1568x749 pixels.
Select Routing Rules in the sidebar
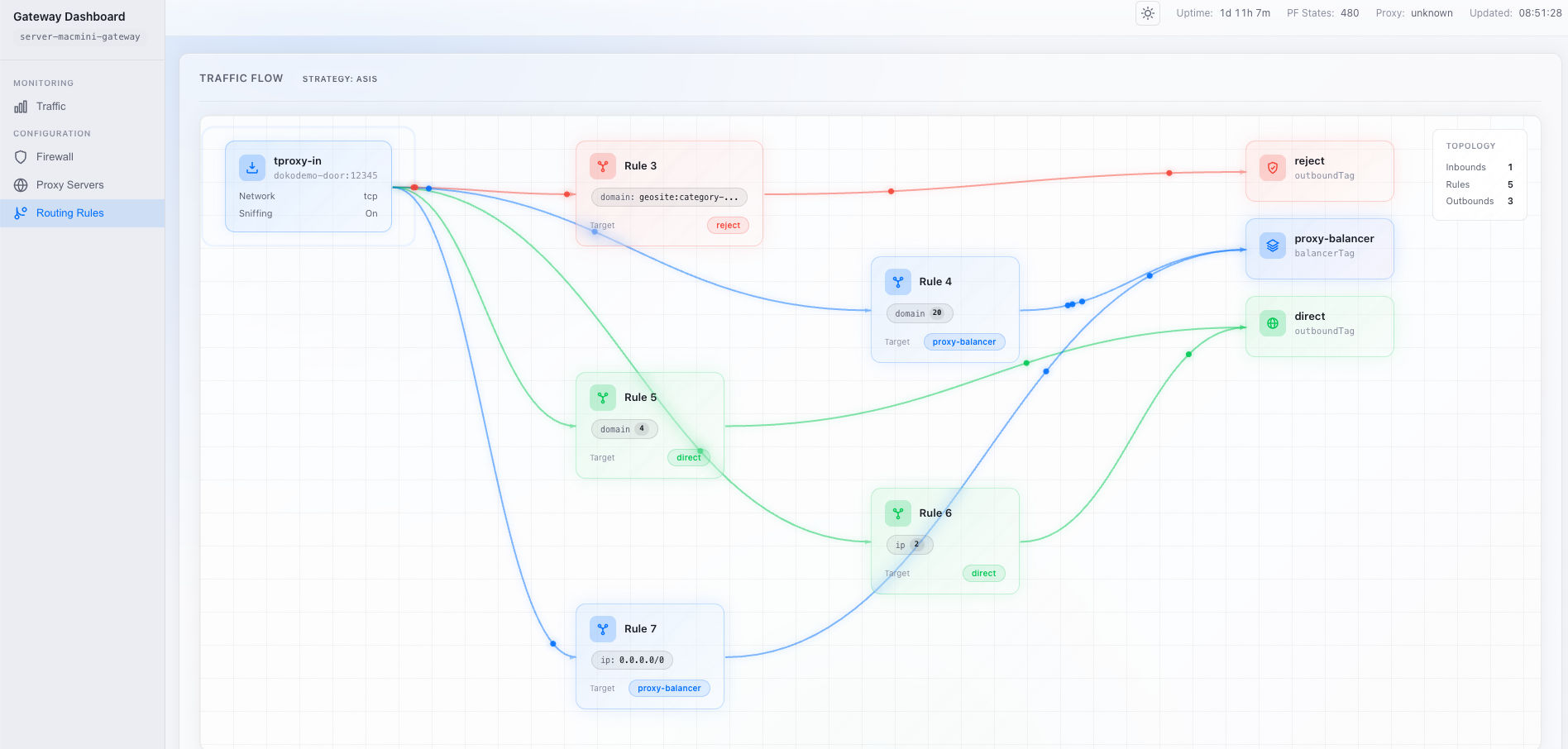point(69,213)
